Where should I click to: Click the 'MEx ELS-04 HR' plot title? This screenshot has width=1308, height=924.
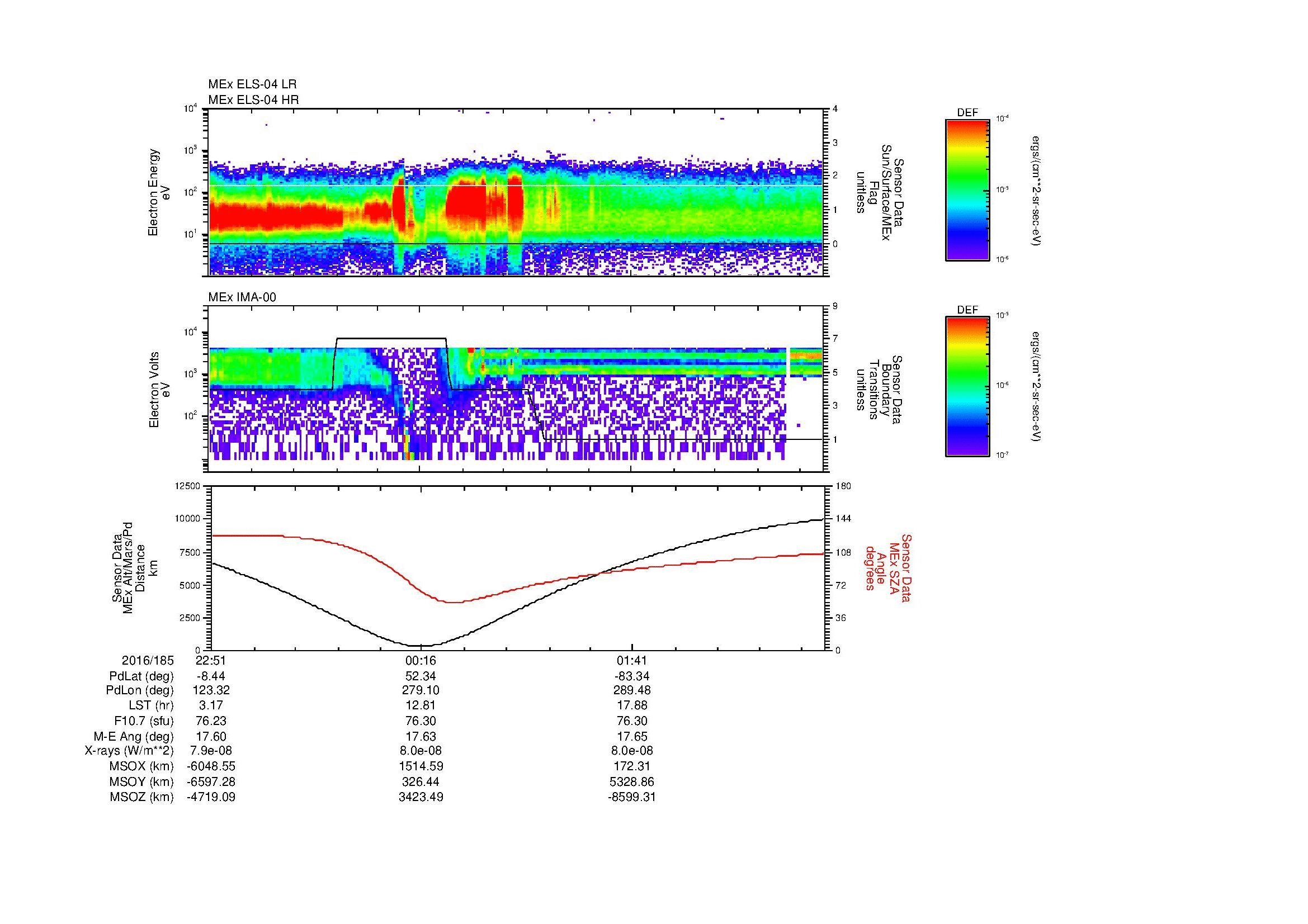click(253, 99)
